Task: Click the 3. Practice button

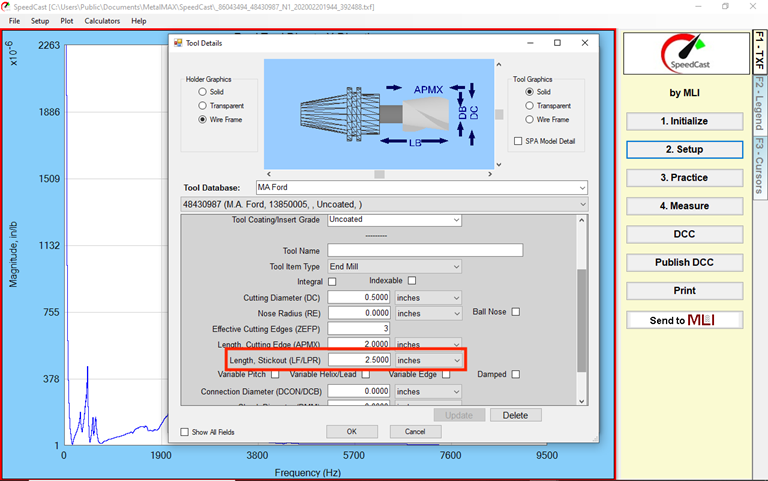Action: 684,178
